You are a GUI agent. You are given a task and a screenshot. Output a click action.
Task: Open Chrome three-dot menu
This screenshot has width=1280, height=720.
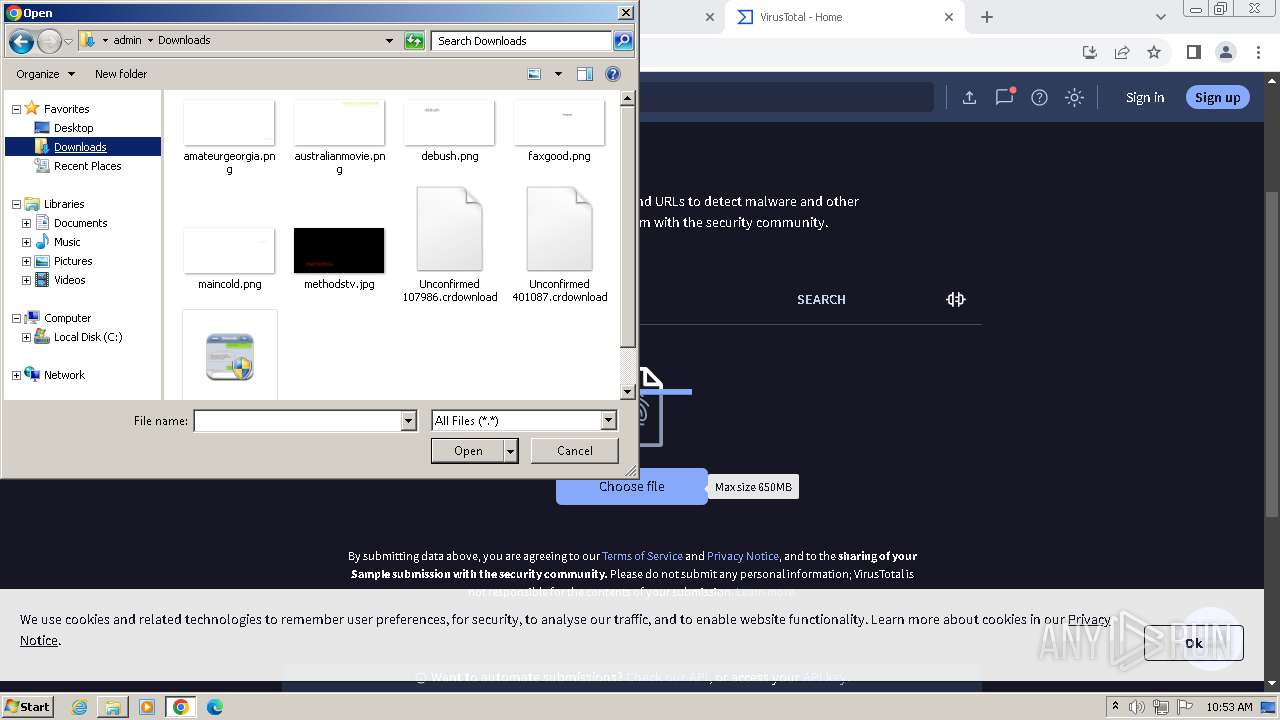pos(1257,52)
